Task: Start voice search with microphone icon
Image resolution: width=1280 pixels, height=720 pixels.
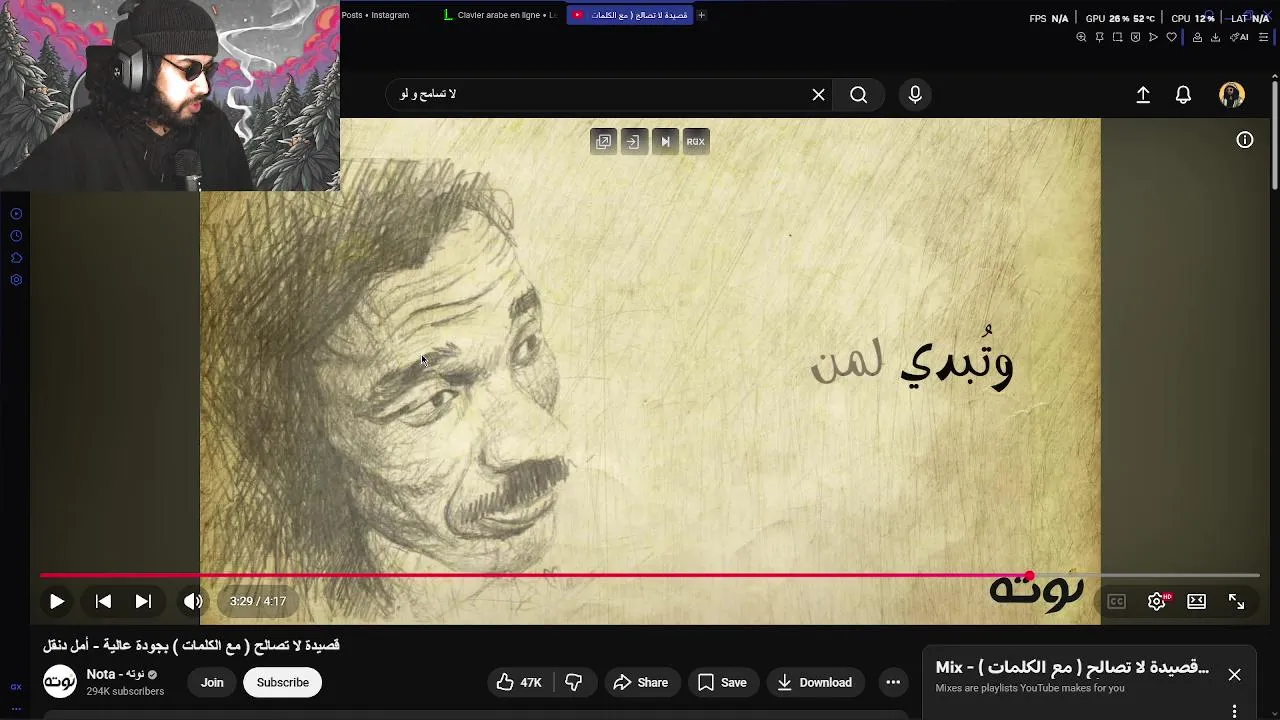Action: coord(915,94)
